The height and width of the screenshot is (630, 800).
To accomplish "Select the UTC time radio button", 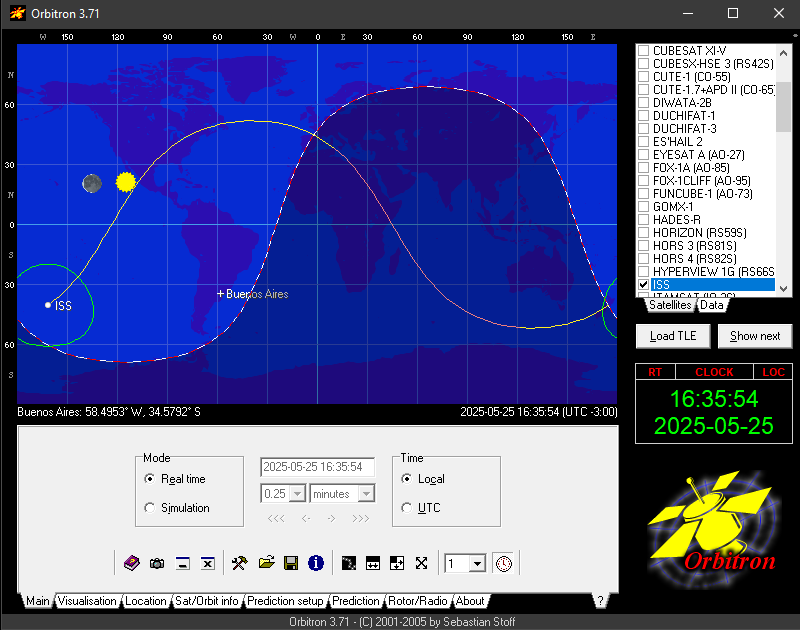I will click(407, 508).
